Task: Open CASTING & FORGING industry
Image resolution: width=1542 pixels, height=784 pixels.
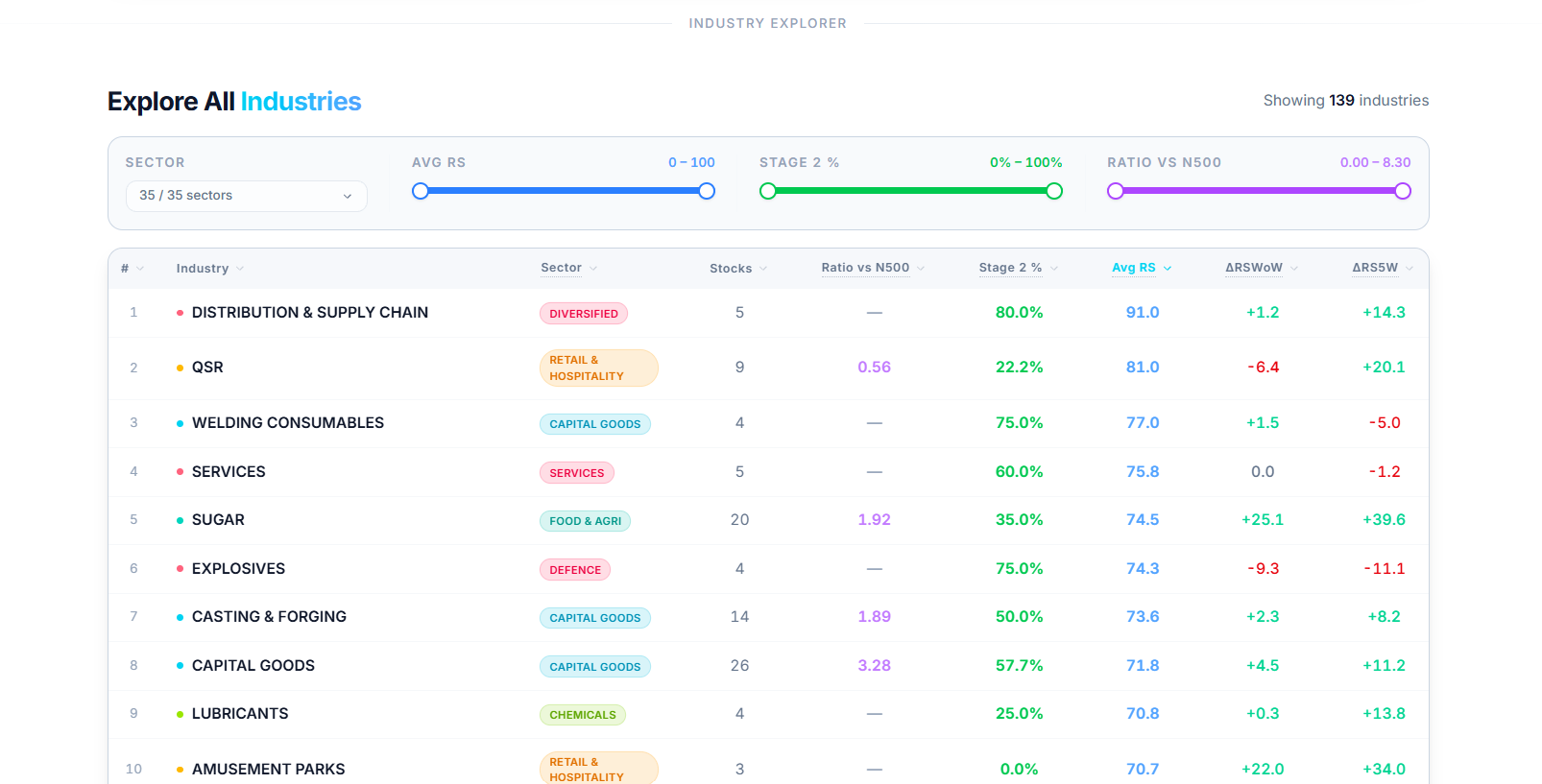Action: click(x=269, y=617)
